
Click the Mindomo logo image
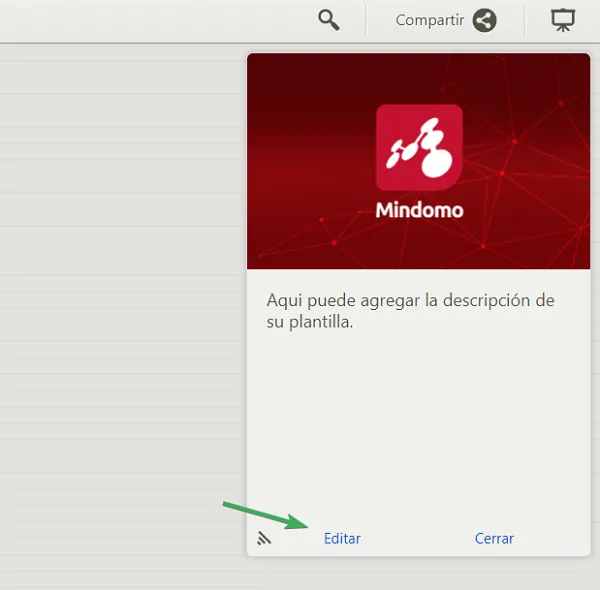click(419, 147)
